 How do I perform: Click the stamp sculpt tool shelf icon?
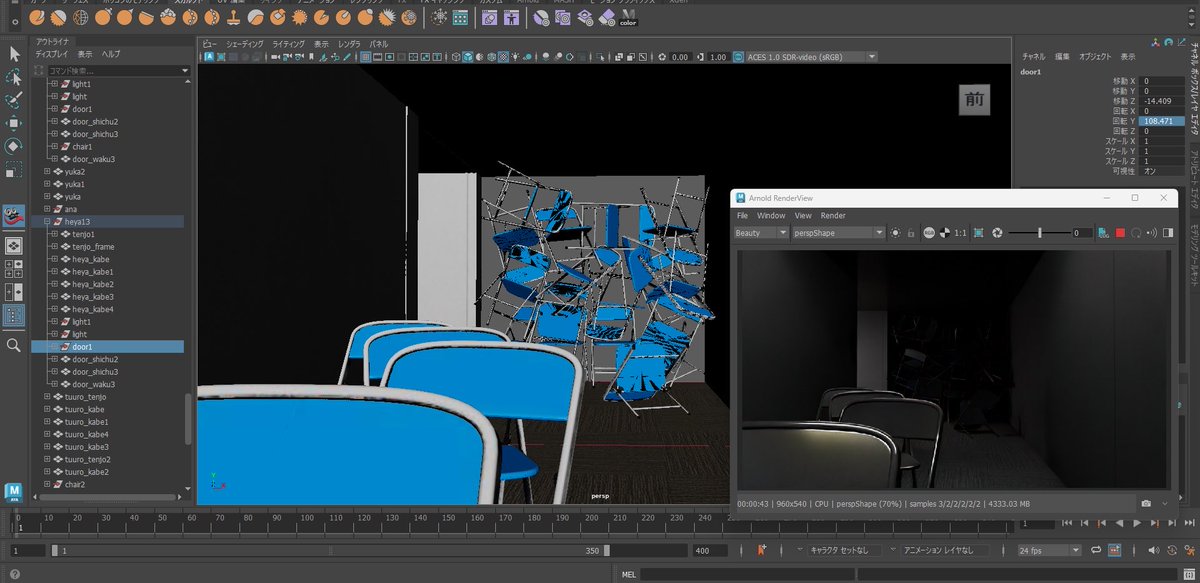(x=232, y=17)
